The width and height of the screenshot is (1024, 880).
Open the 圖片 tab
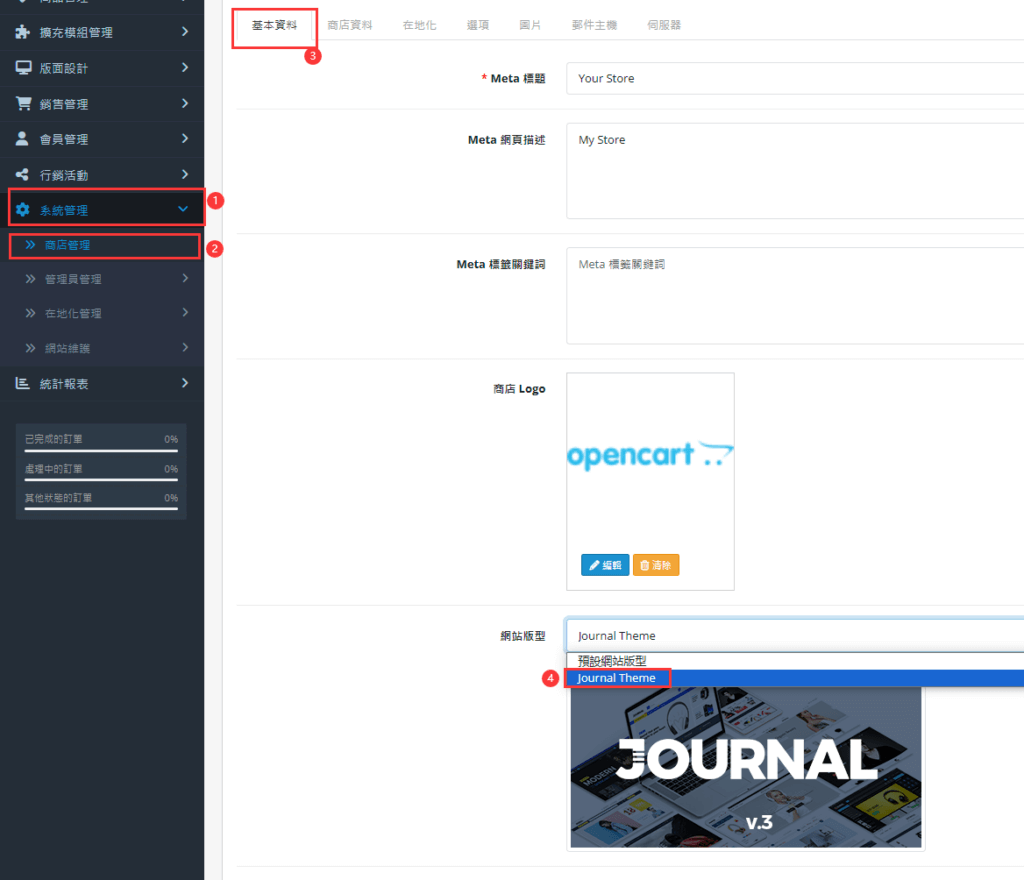point(530,25)
